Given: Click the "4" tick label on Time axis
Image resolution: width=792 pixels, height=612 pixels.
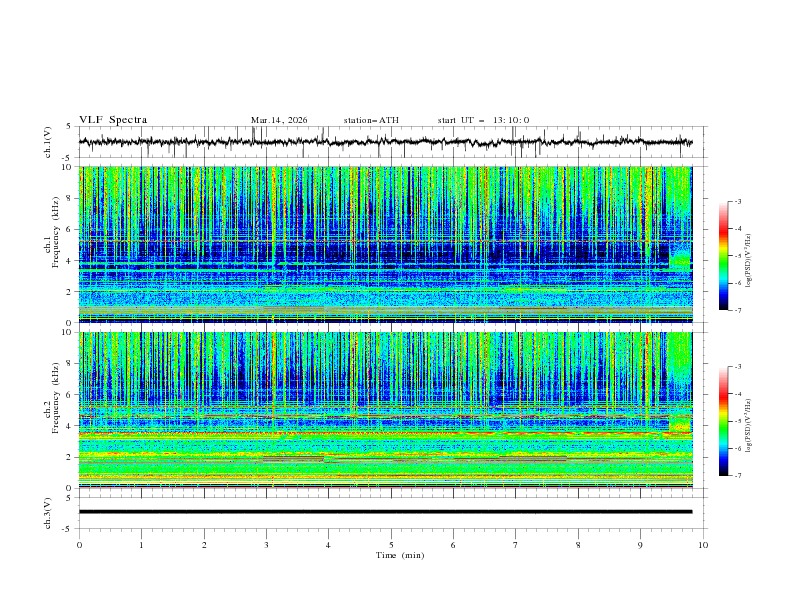Looking at the screenshot, I should (328, 545).
